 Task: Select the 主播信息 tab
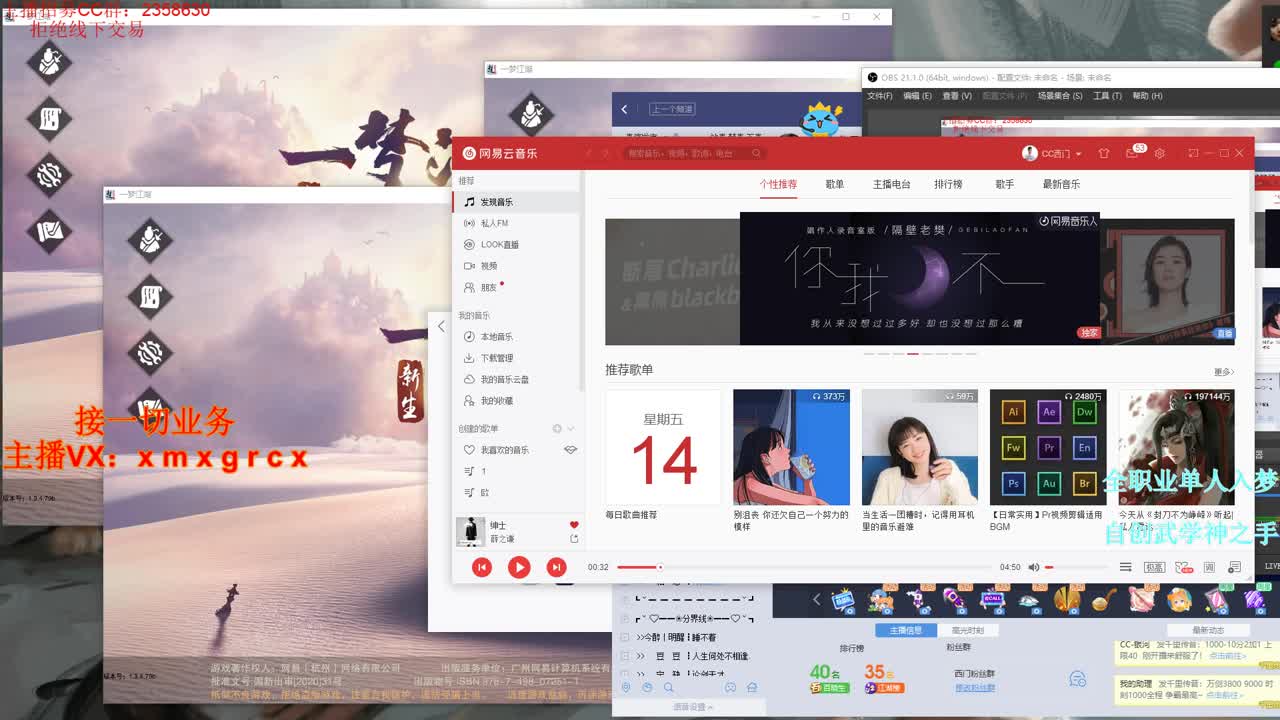pos(906,630)
